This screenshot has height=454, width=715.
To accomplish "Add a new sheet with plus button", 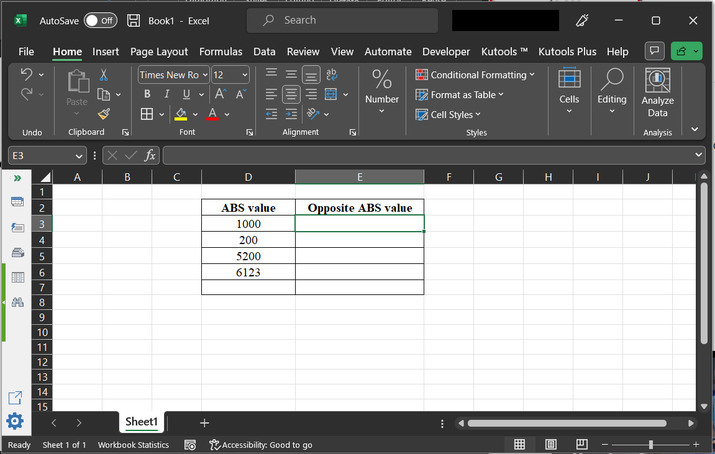I will click(x=204, y=423).
